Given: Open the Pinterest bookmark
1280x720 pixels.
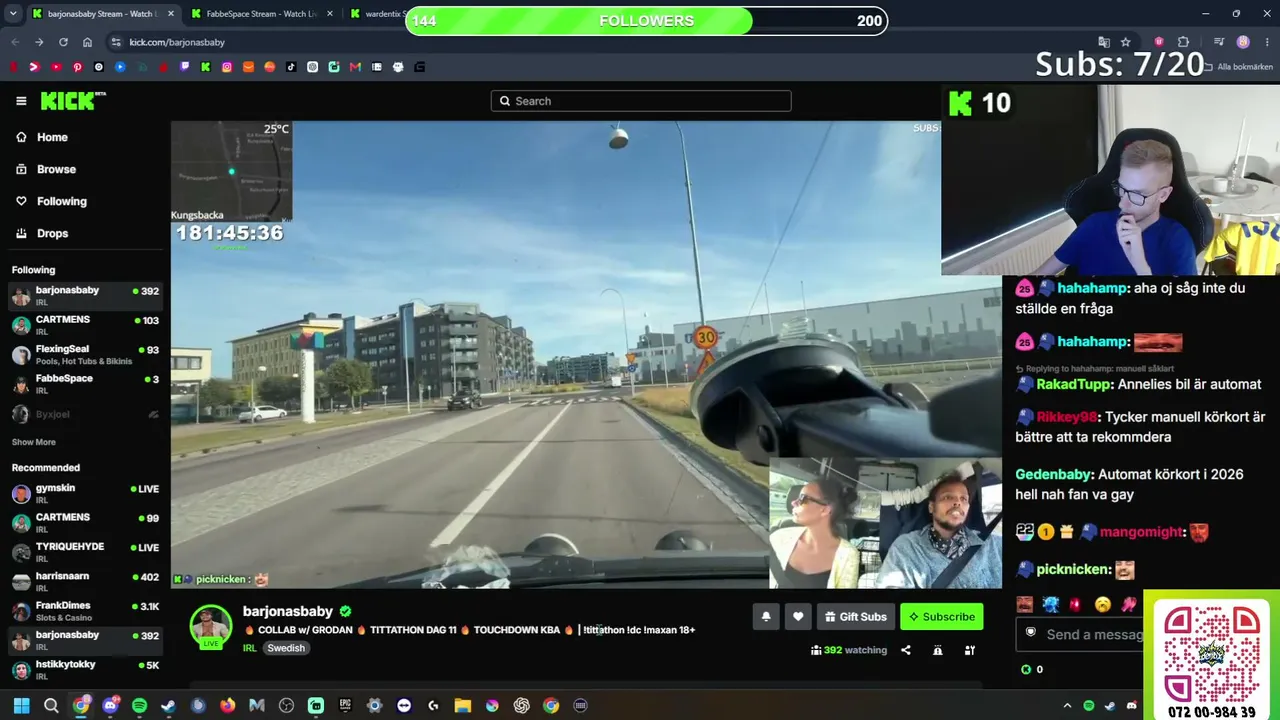Looking at the screenshot, I should (77, 67).
